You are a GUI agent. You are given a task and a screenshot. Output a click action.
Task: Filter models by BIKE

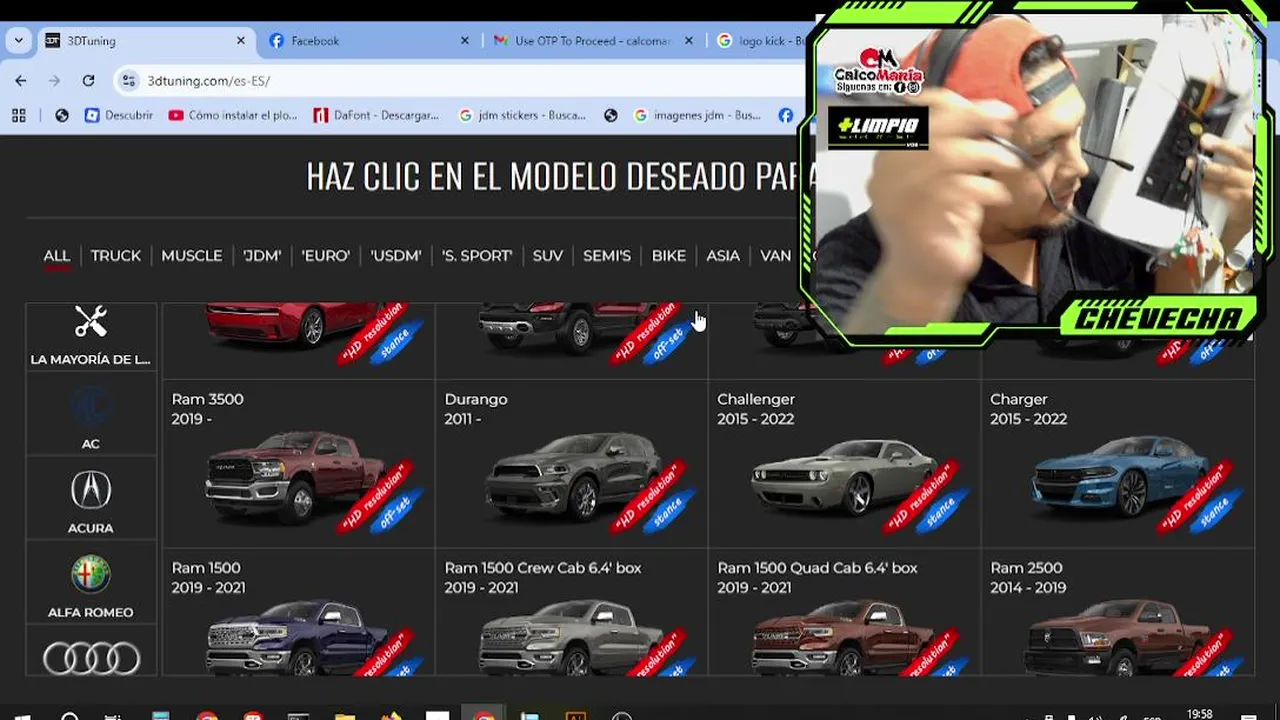669,256
